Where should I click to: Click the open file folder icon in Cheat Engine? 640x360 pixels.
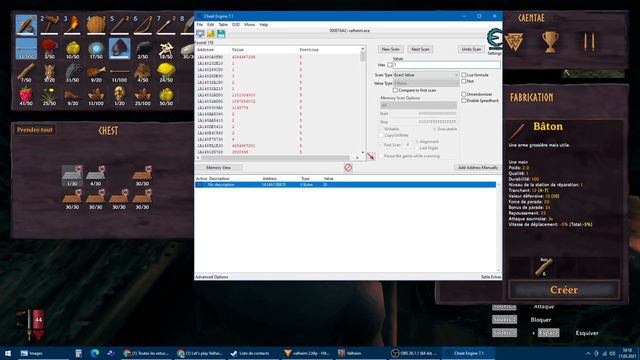tap(211, 34)
